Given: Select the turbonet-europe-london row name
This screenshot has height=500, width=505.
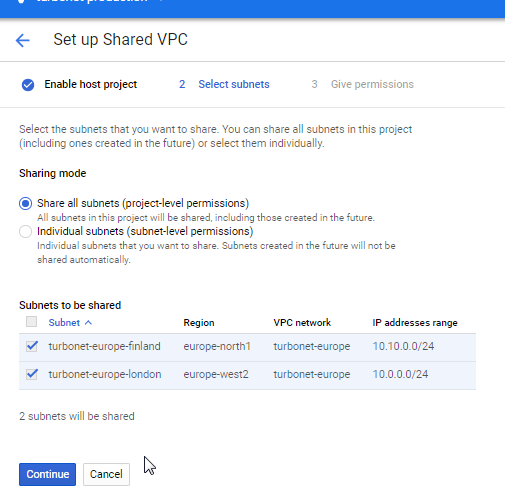Looking at the screenshot, I should 105,374.
